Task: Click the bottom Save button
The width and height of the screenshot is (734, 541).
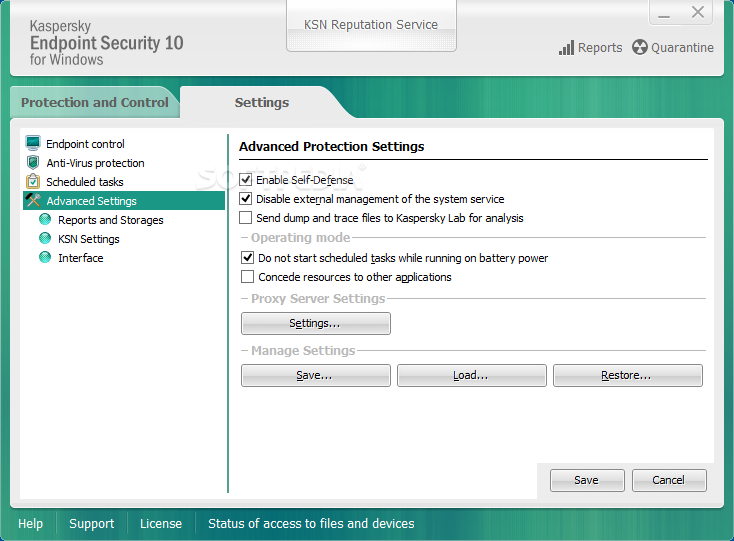Action: tap(587, 480)
